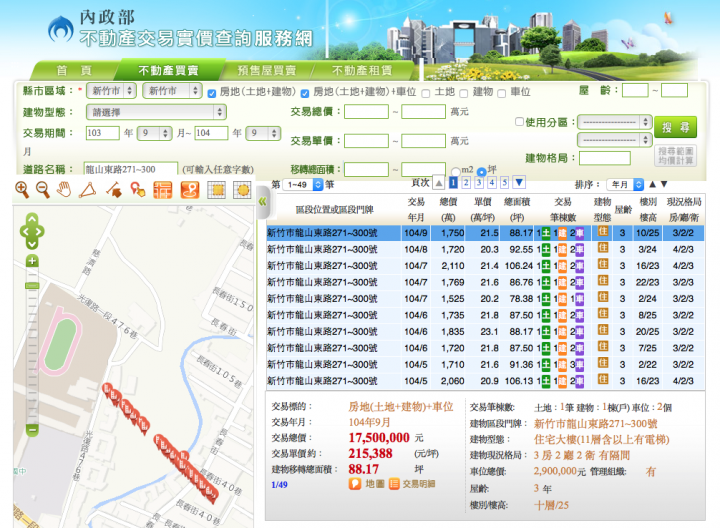Choose the square area selection tool
Screen dimensions: 720x528
[216, 190]
